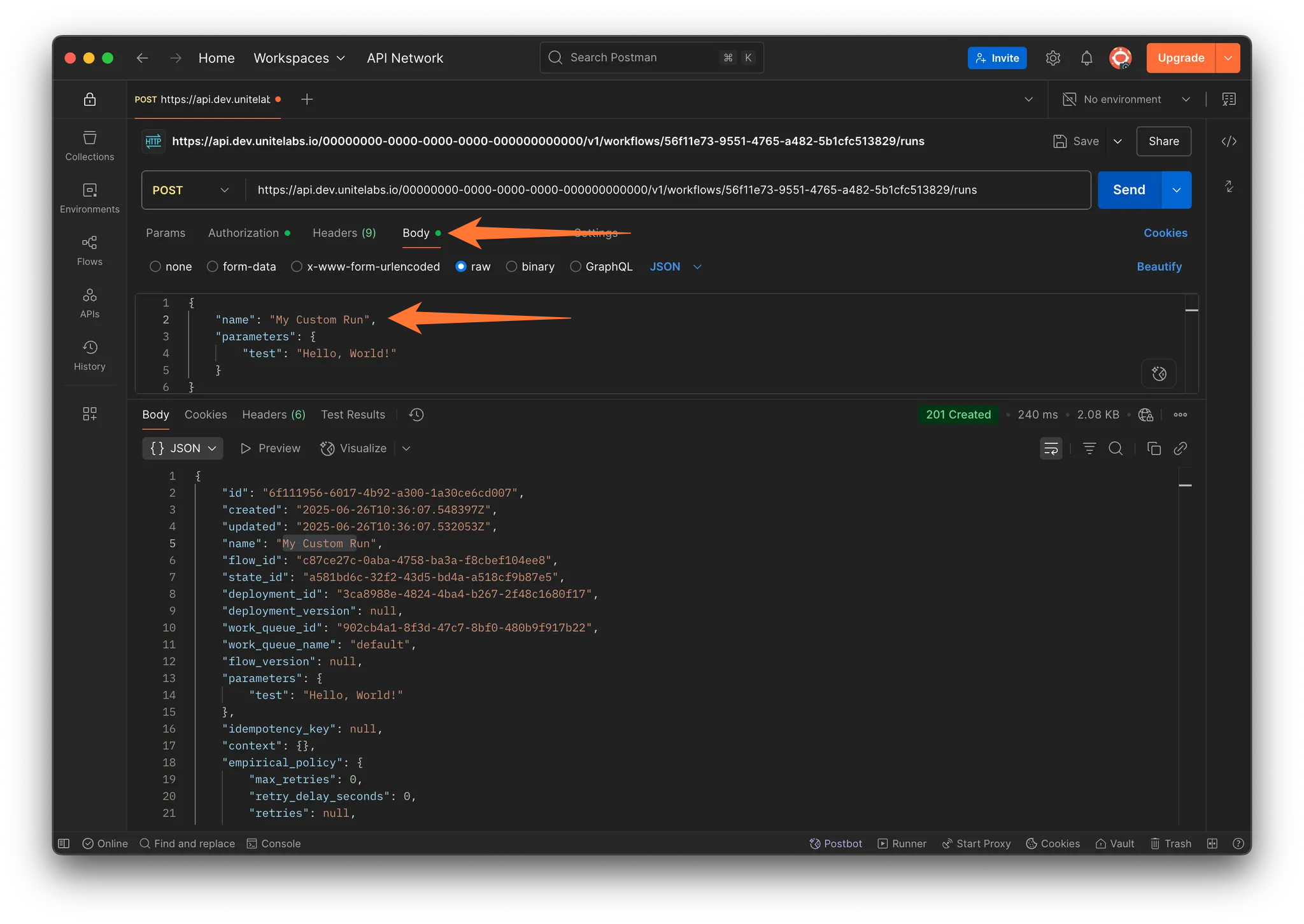Open the Environments sidebar panel
Image resolution: width=1304 pixels, height=924 pixels.
point(89,198)
